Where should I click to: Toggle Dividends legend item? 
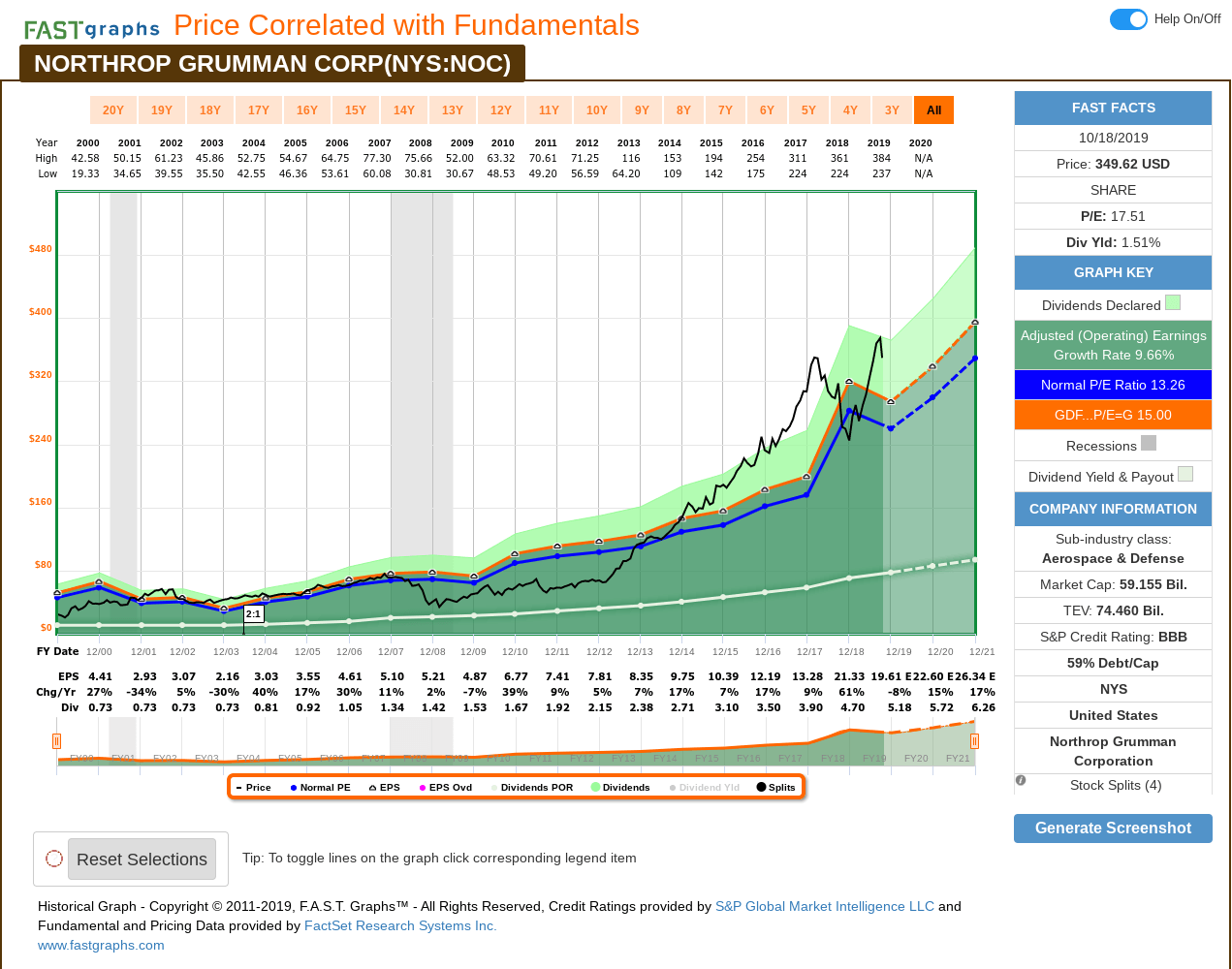click(x=620, y=787)
